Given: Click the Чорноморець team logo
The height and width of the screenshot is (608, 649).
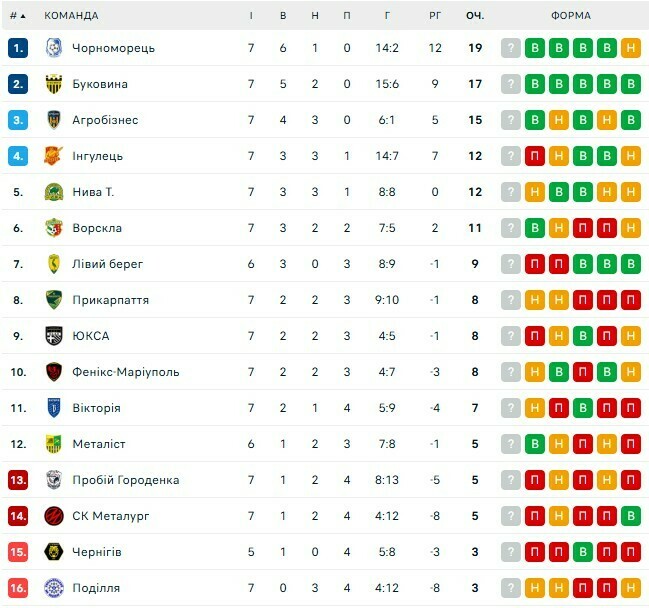Looking at the screenshot, I should [x=54, y=48].
